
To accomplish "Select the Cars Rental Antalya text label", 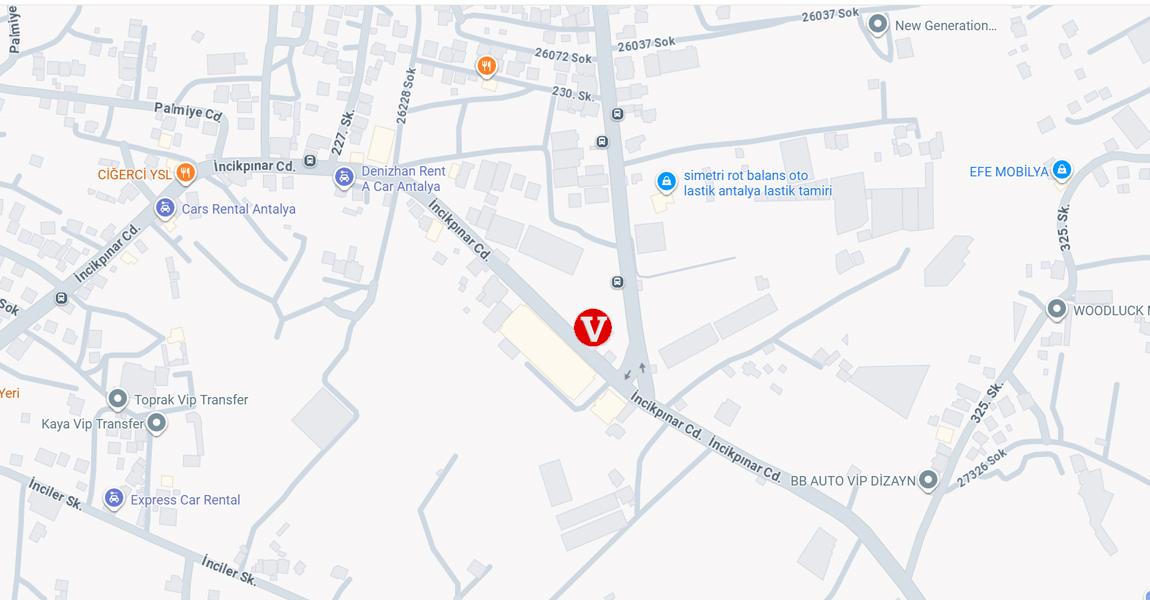I will point(238,209).
